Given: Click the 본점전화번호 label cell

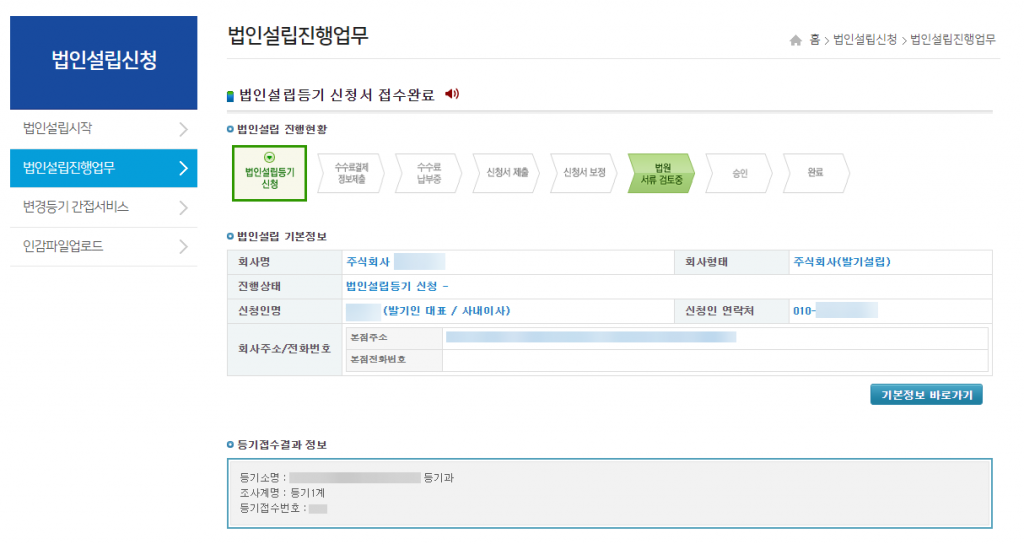Looking at the screenshot, I should pyautogui.click(x=394, y=360).
